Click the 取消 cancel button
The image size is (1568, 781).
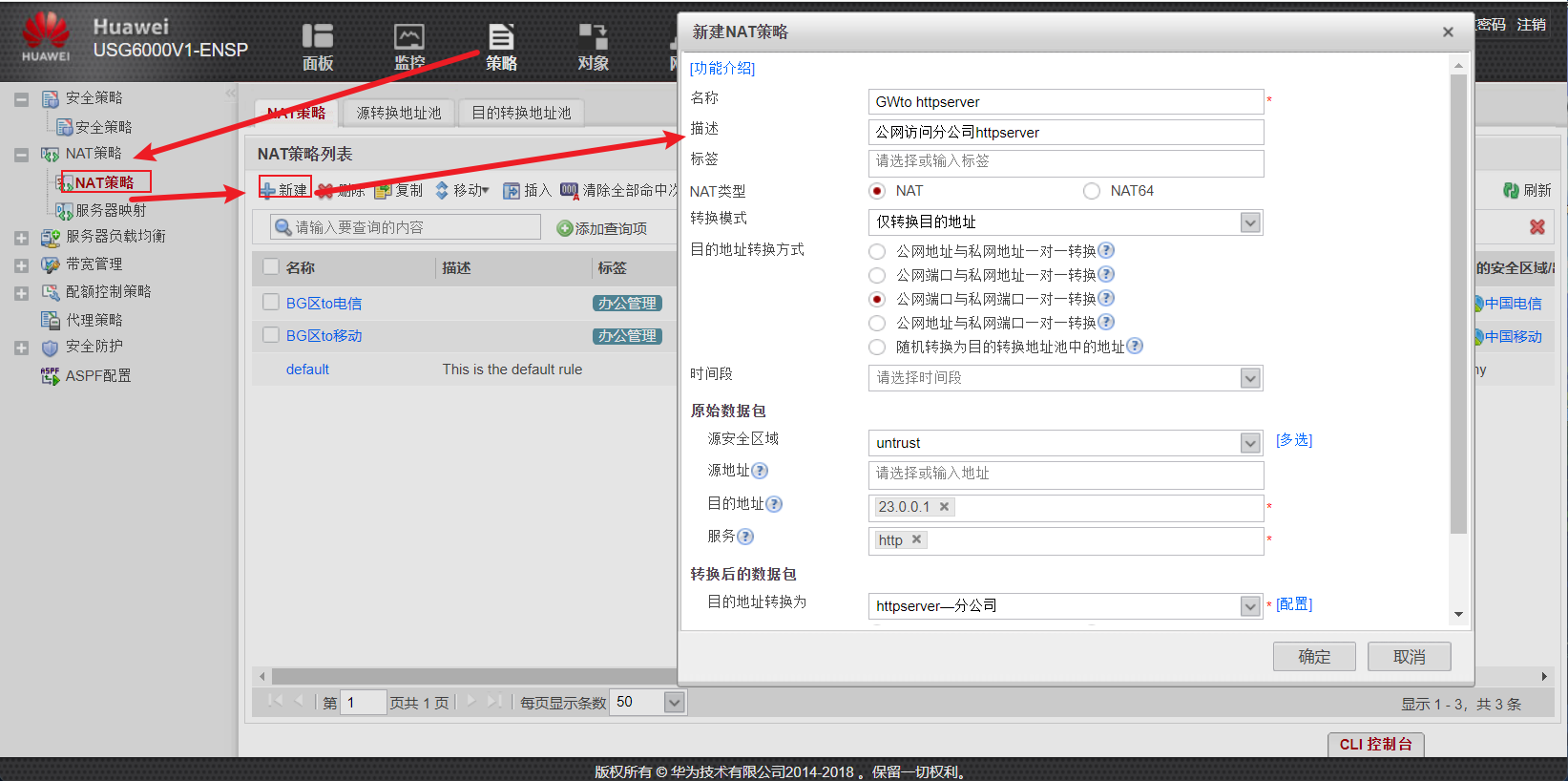[x=1410, y=657]
